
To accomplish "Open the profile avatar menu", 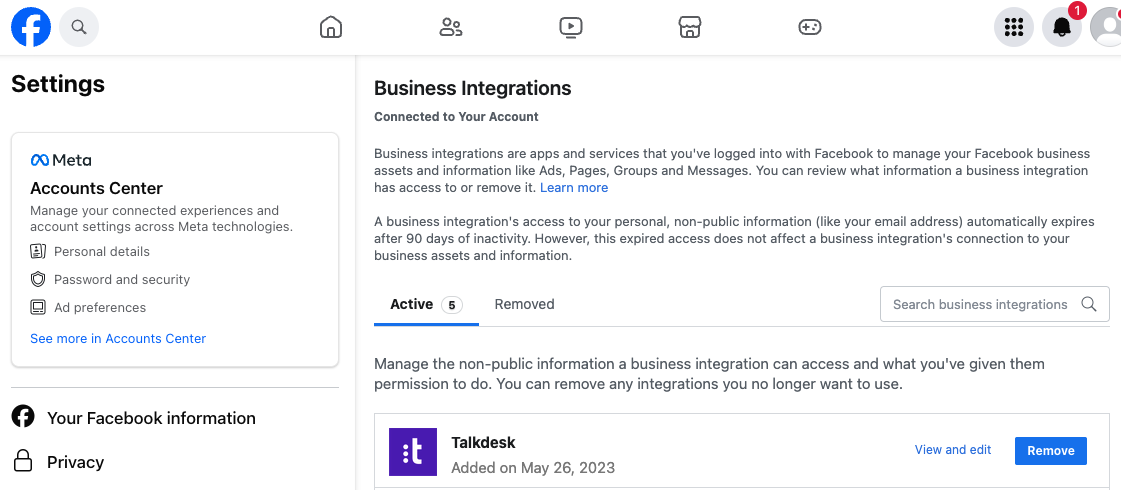I will [x=1106, y=27].
